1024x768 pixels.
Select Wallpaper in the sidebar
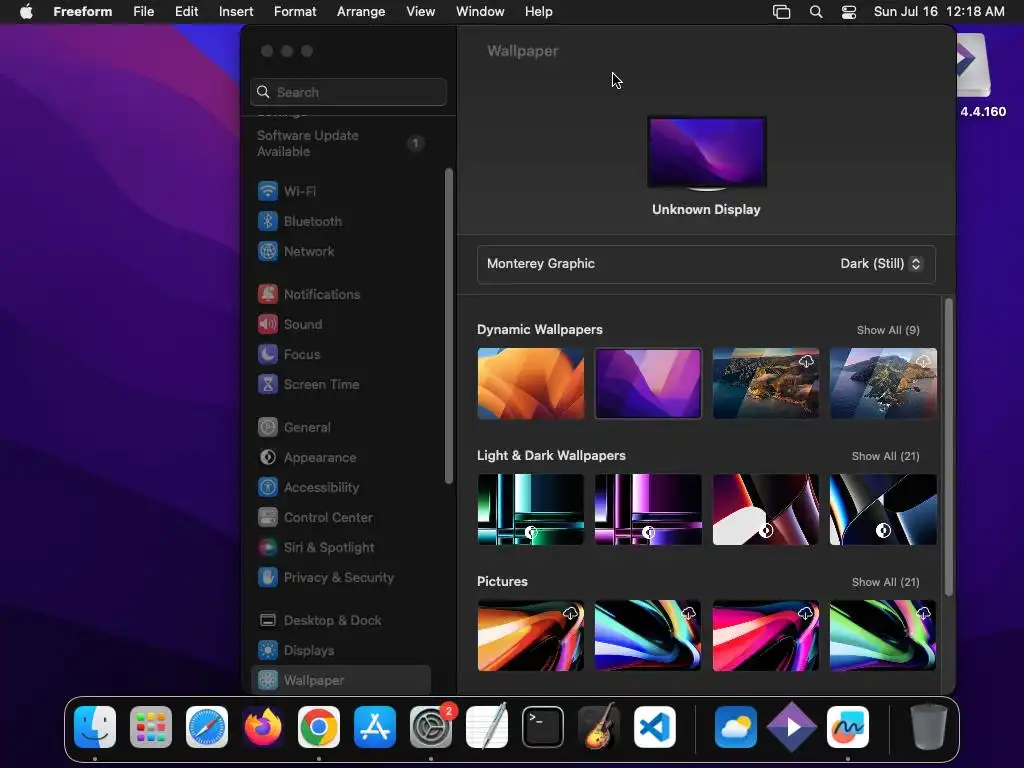(340, 680)
